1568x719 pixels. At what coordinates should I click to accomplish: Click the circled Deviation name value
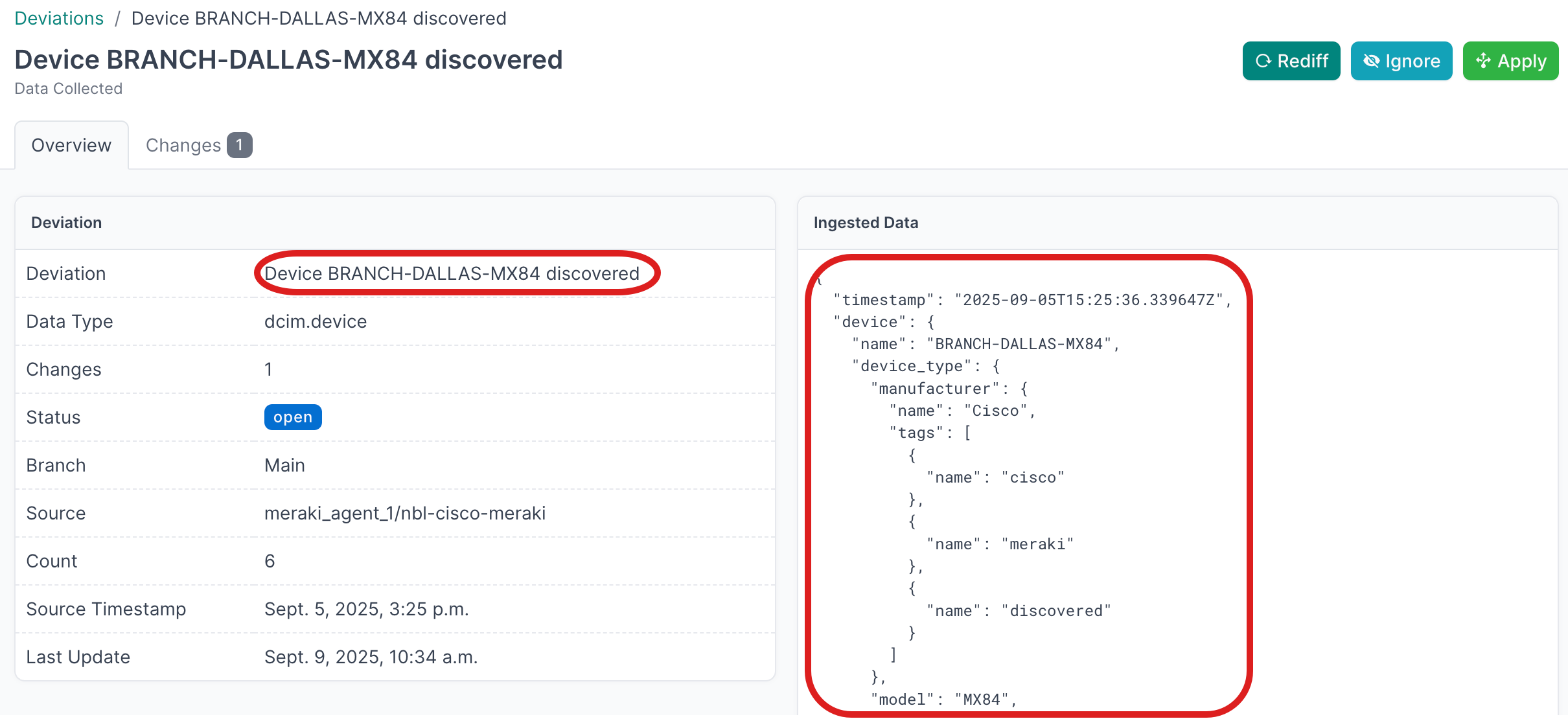pos(452,273)
